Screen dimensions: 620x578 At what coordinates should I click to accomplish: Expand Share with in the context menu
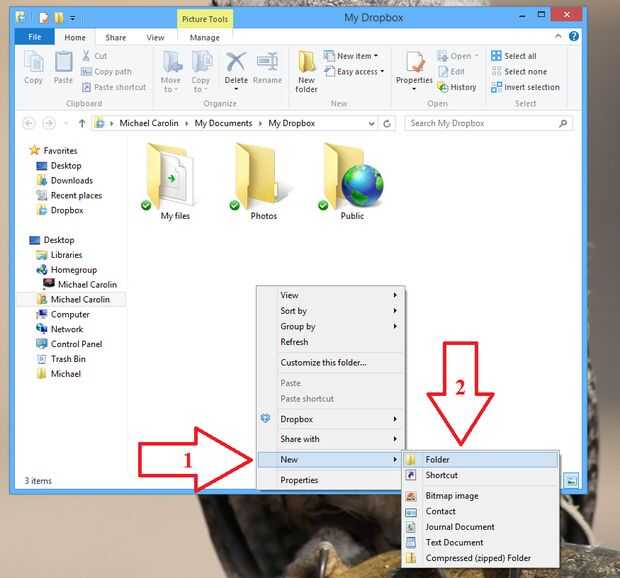[331, 439]
